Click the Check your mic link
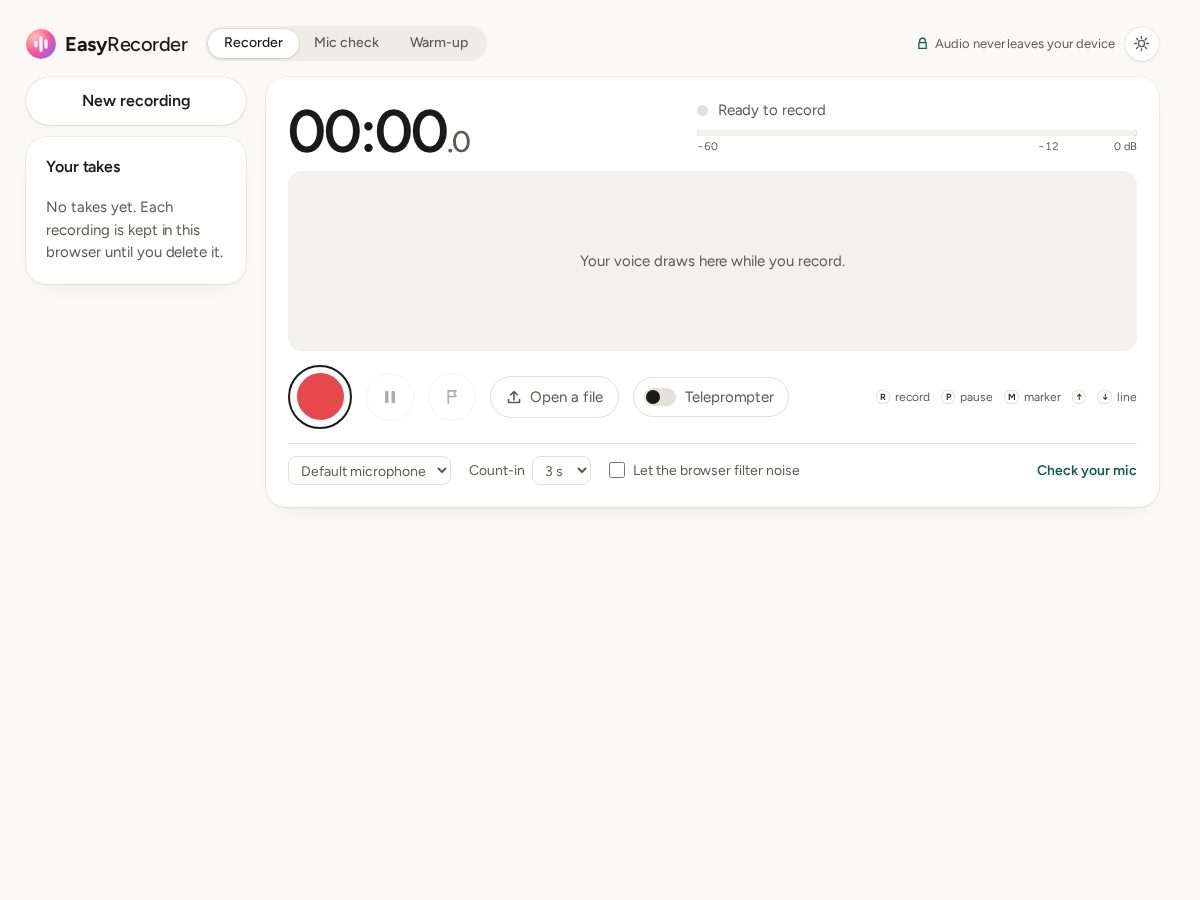The height and width of the screenshot is (900, 1200). point(1086,470)
